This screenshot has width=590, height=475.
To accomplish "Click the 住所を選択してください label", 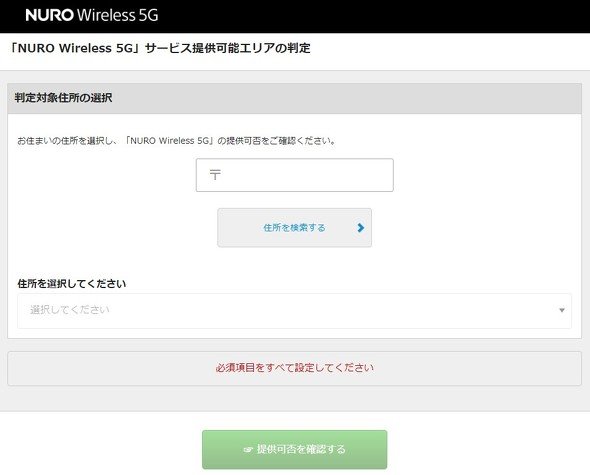I will click(x=71, y=283).
